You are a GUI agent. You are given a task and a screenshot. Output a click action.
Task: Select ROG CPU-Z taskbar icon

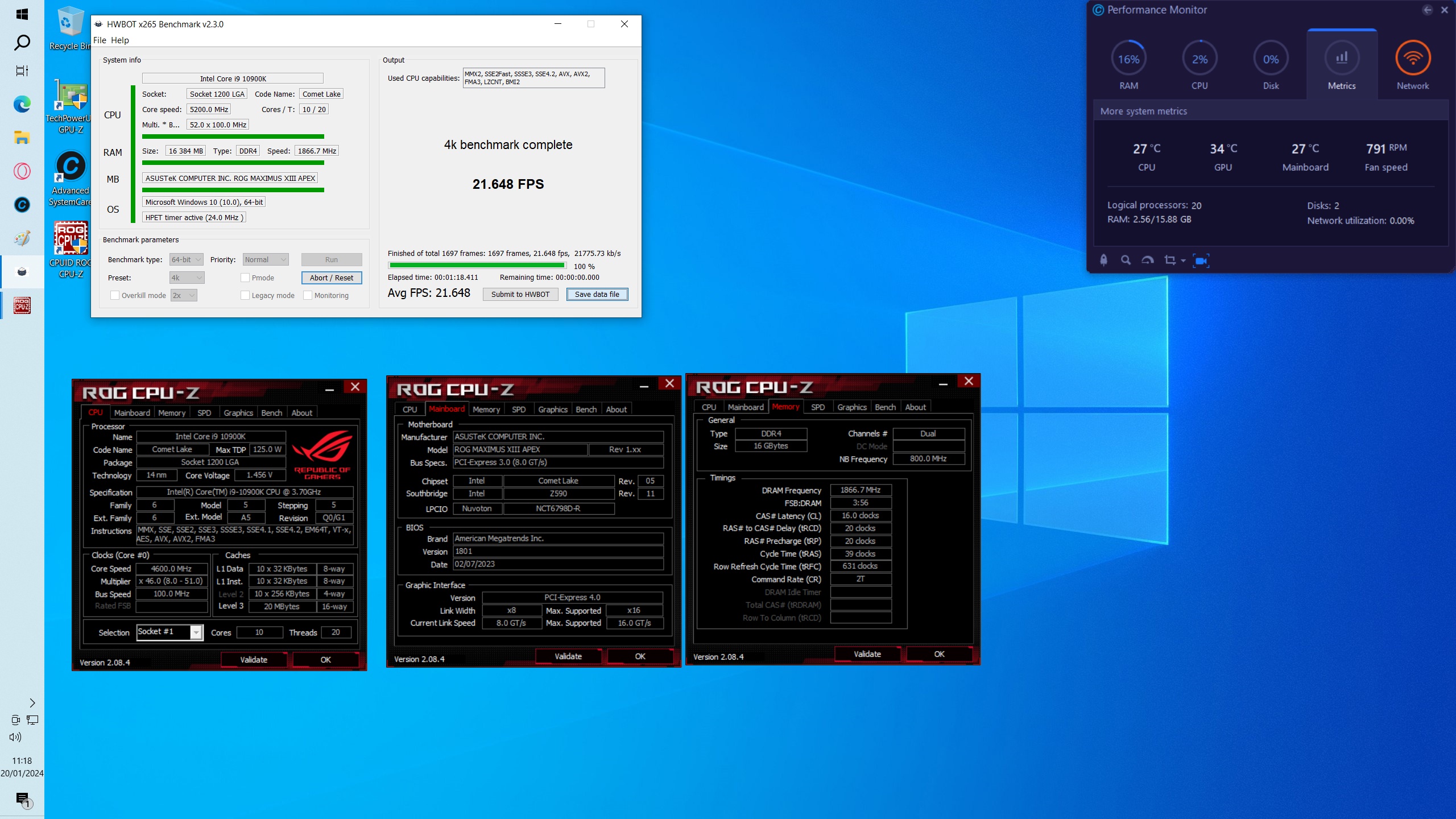coord(22,305)
